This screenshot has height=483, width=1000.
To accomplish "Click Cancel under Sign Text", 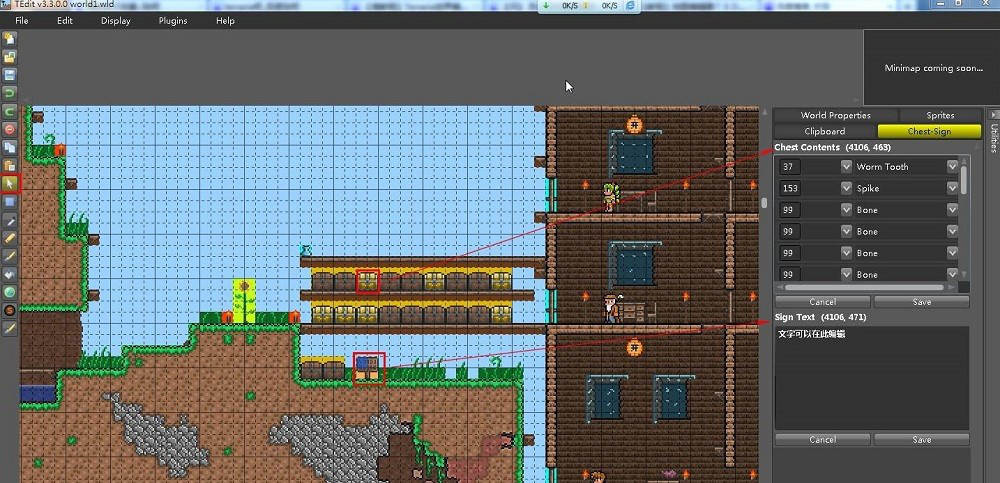I will tap(823, 440).
